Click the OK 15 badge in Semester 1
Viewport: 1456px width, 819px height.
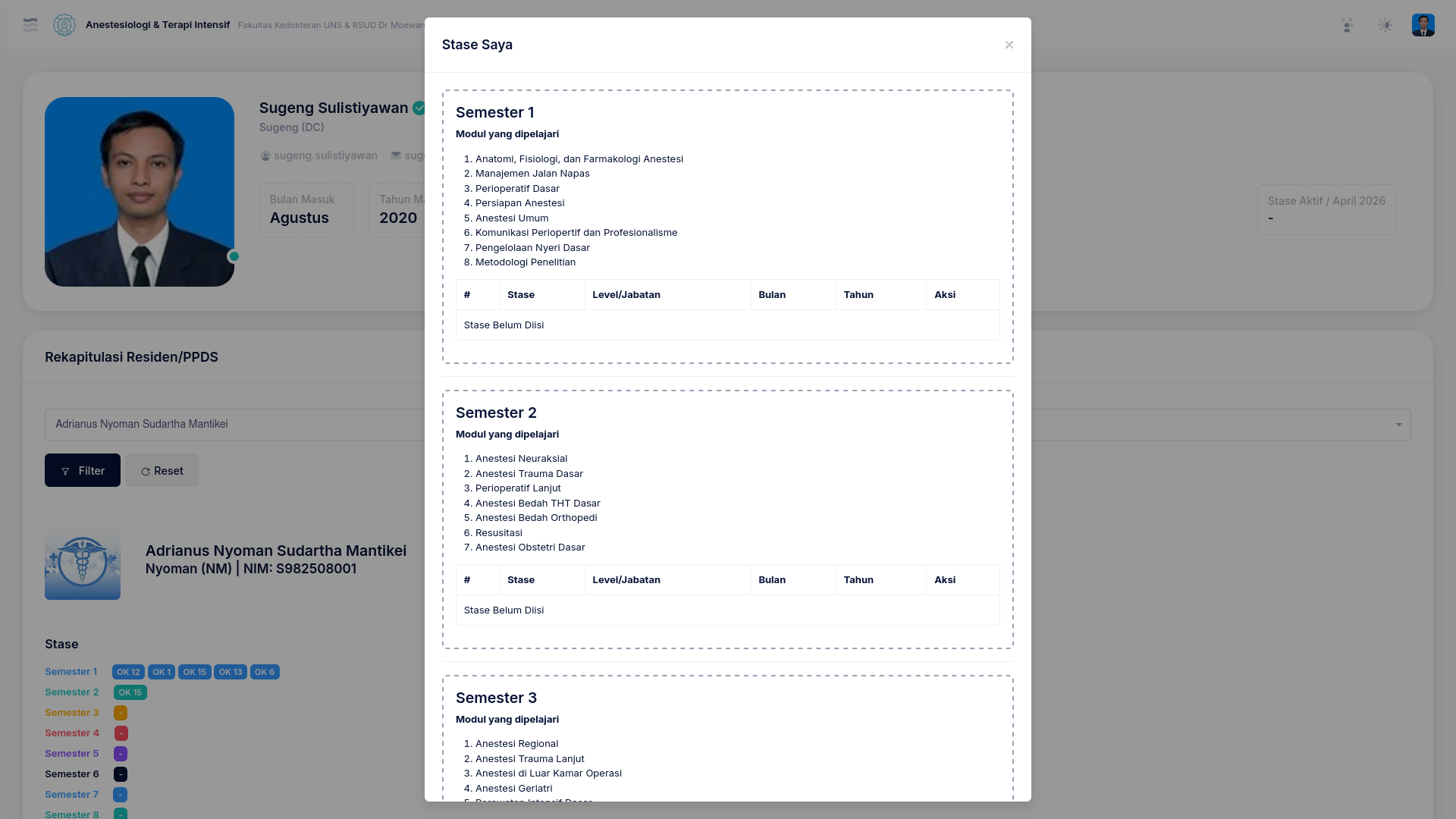195,672
